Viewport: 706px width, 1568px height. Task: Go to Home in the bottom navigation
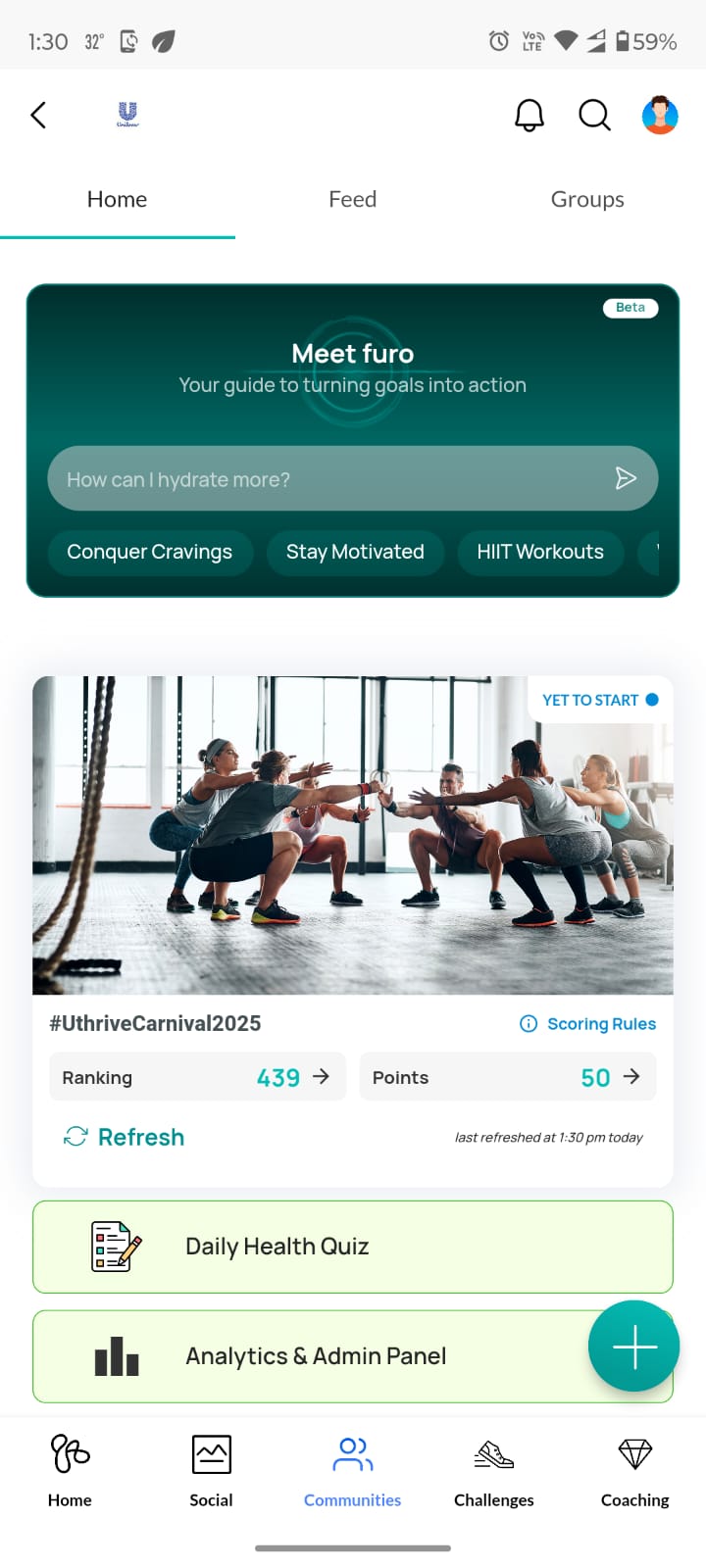click(70, 1472)
